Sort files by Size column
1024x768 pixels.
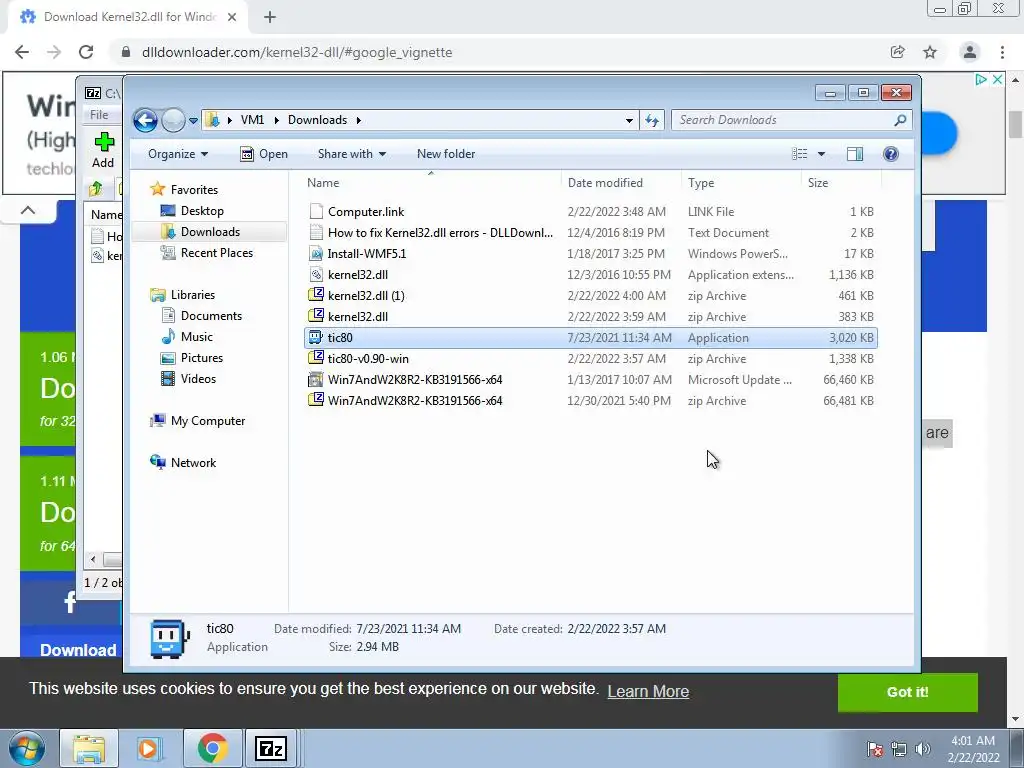841,183
